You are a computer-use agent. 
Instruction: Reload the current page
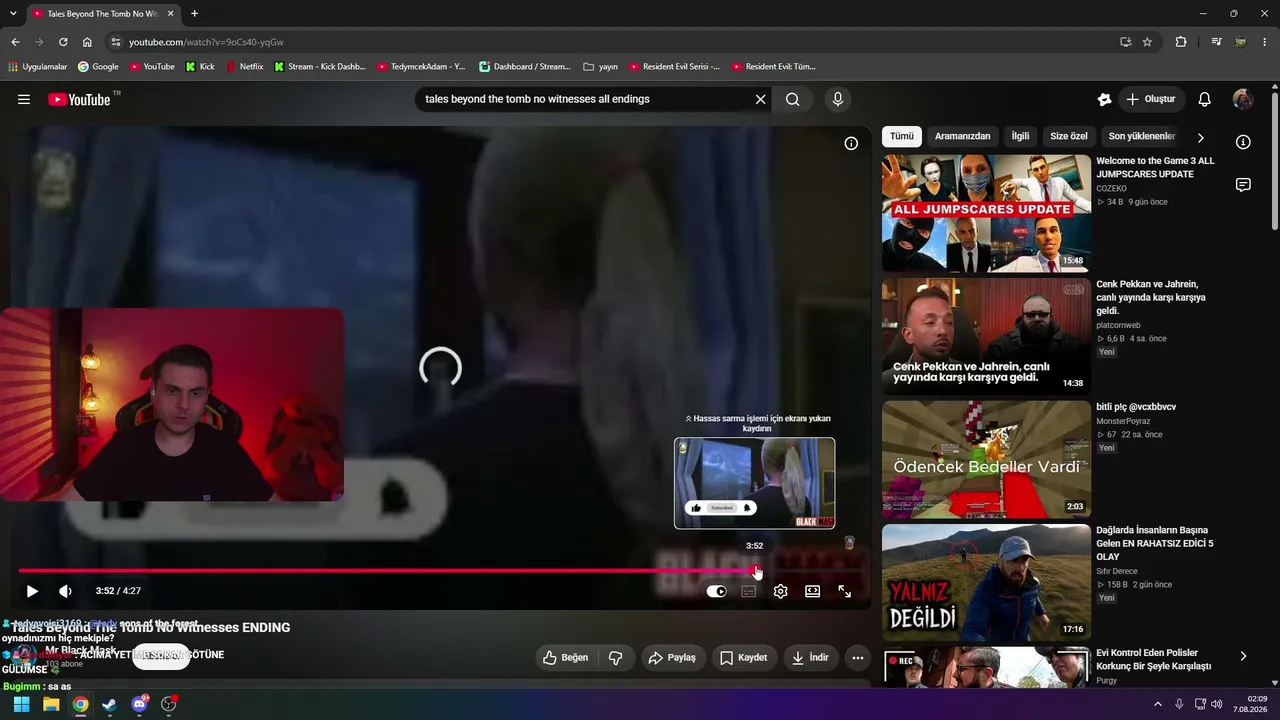[63, 42]
